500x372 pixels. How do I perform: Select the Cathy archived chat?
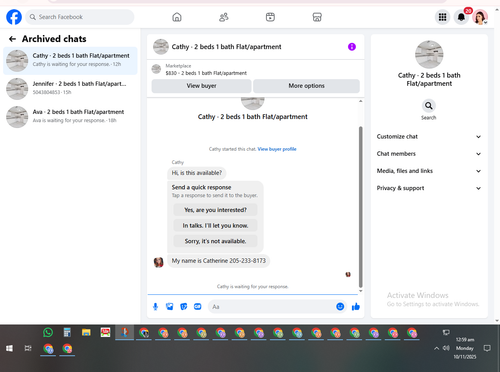pyautogui.click(x=70, y=61)
